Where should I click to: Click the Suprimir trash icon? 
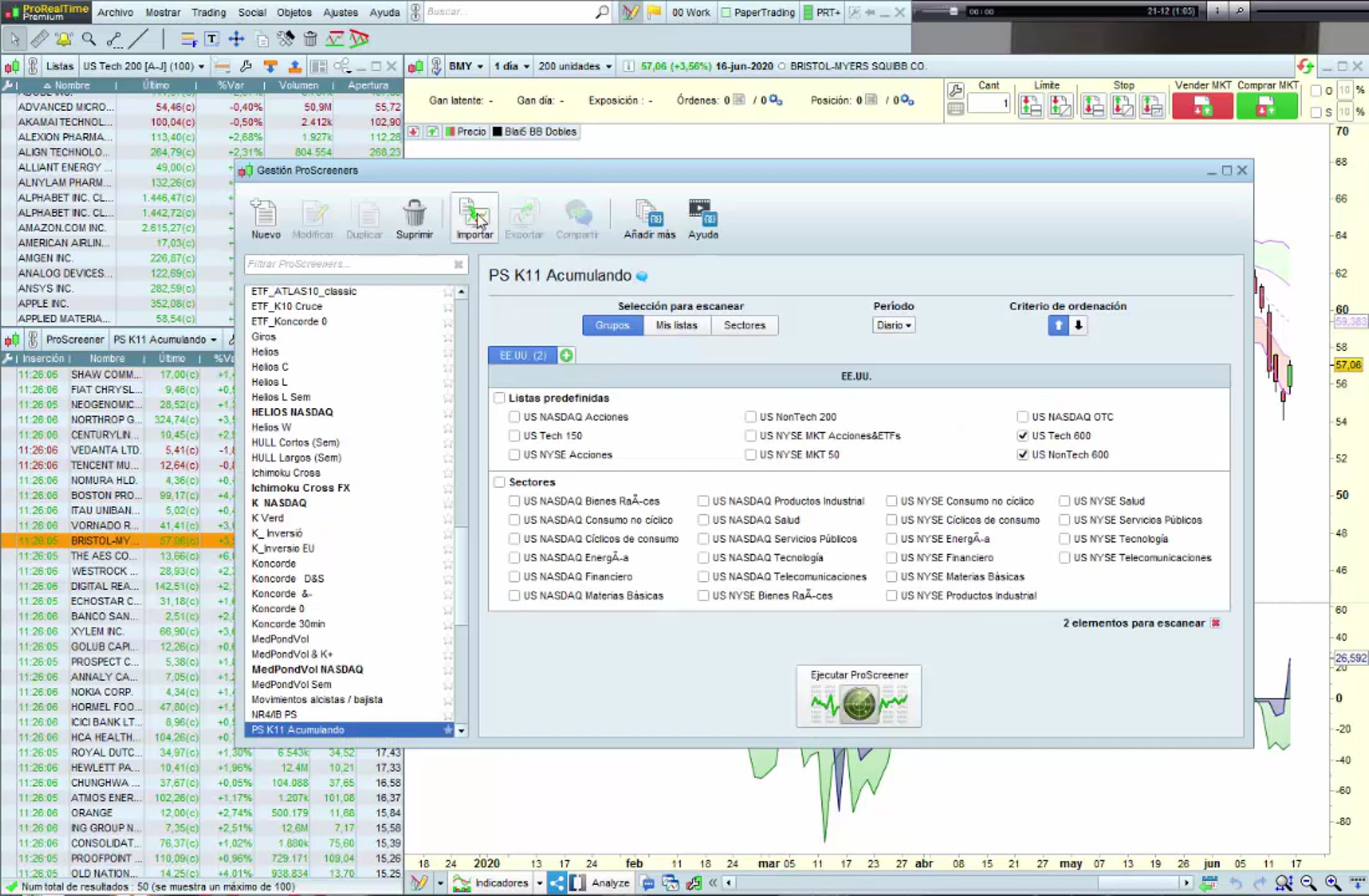pos(414,218)
